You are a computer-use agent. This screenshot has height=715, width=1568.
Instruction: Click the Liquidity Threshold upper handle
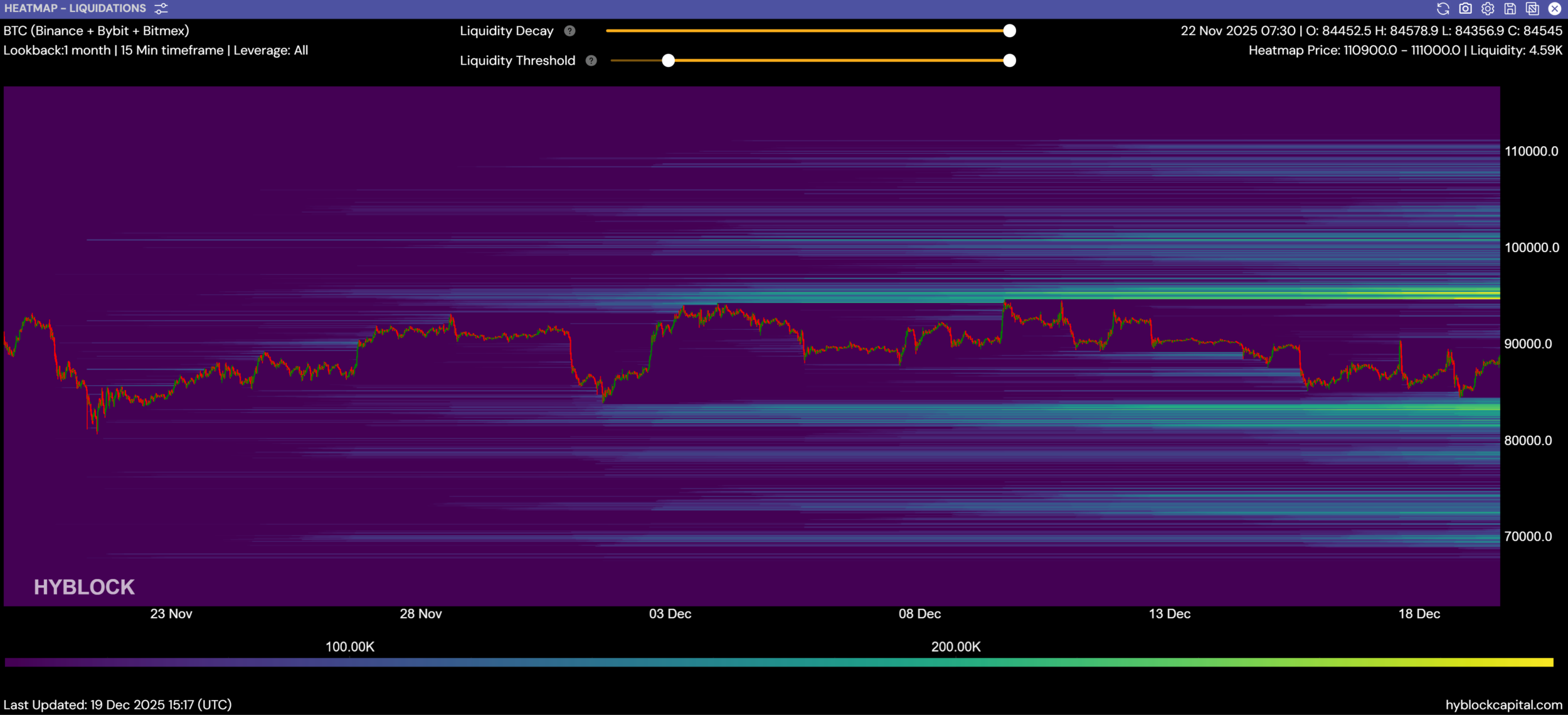[1009, 61]
